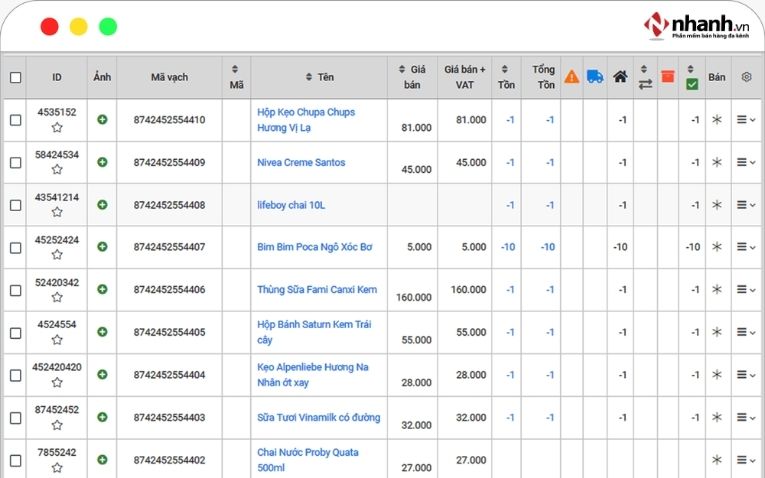This screenshot has width=765, height=478.
Task: Check the box for product 4524554
Action: point(16,333)
